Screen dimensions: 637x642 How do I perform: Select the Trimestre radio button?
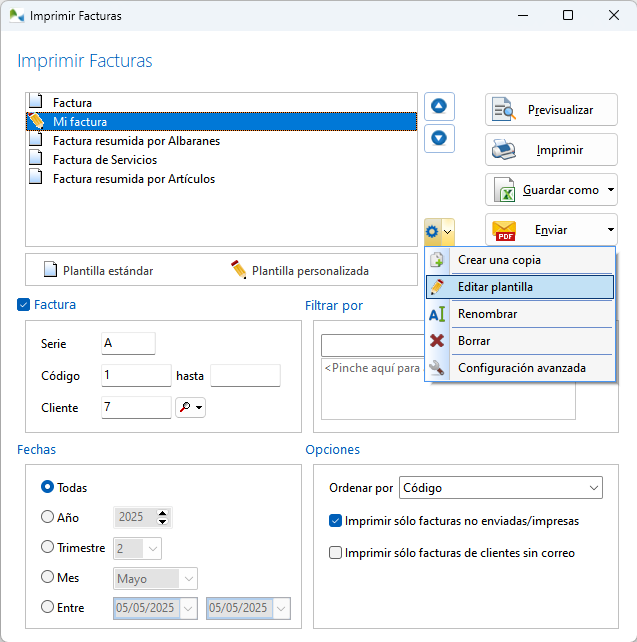[x=47, y=548]
